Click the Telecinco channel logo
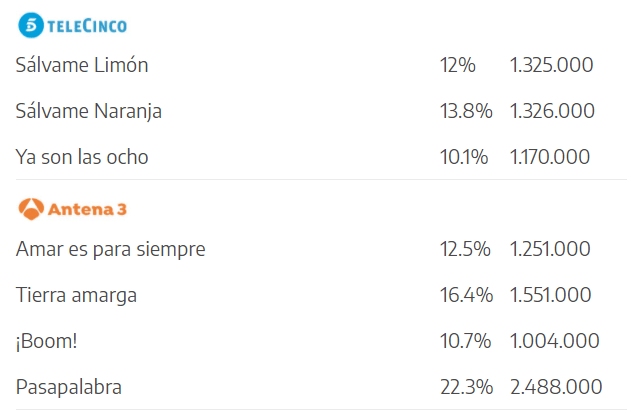This screenshot has height=411, width=627. pos(73,25)
